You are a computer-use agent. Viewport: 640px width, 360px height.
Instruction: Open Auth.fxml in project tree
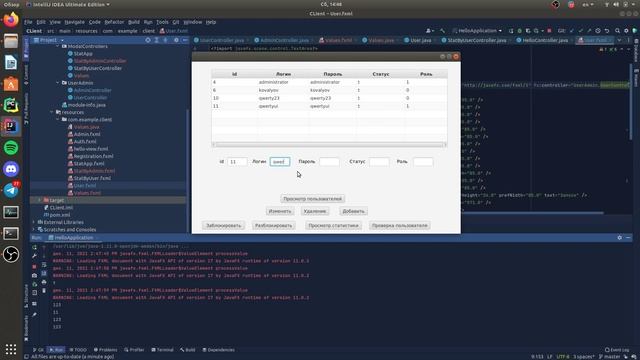(85, 142)
